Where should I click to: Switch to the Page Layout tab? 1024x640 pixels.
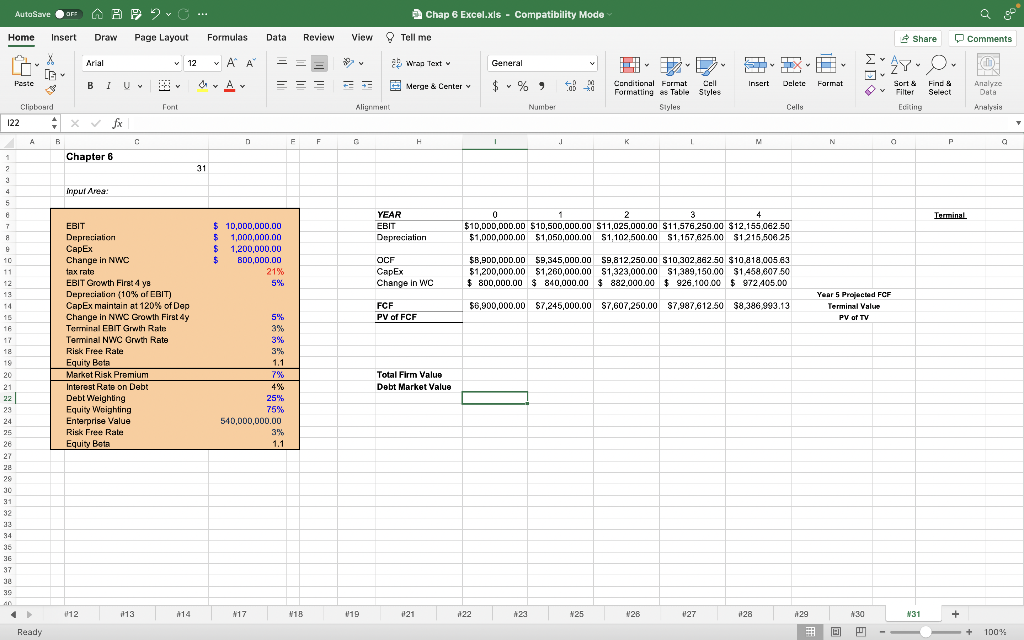click(161, 37)
